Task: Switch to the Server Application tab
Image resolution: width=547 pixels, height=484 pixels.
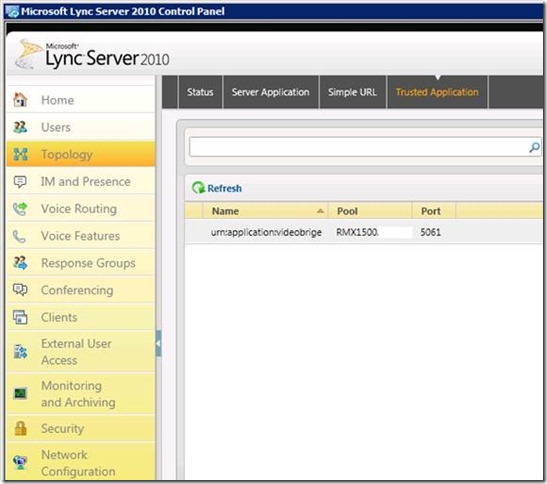Action: [x=271, y=92]
